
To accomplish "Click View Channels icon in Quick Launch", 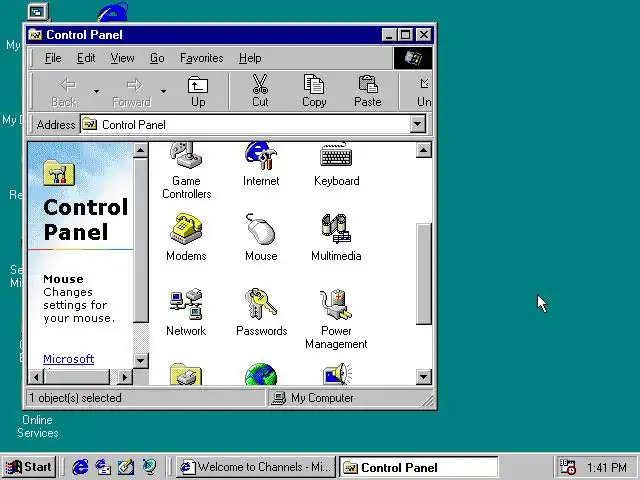I will click(149, 467).
